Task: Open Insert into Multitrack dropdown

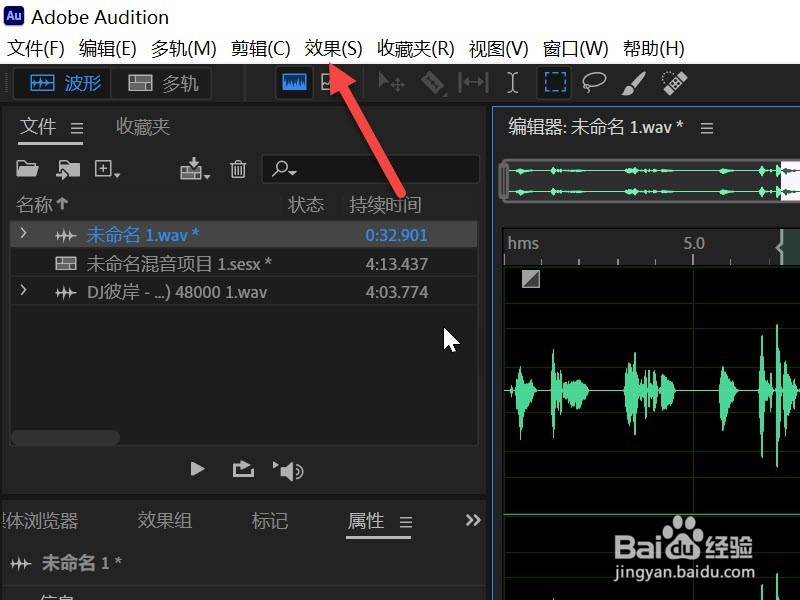Action: (195, 169)
